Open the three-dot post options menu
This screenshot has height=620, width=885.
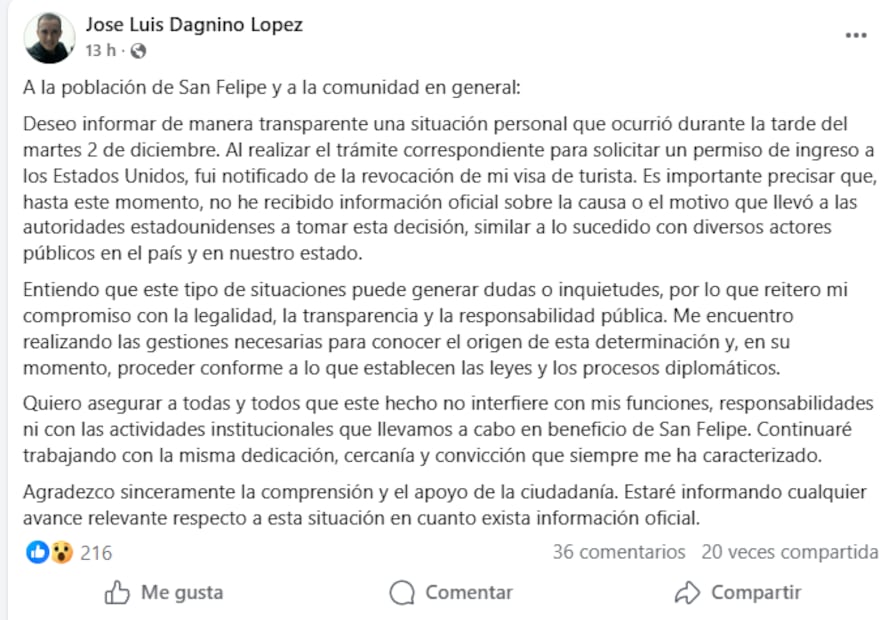(856, 33)
